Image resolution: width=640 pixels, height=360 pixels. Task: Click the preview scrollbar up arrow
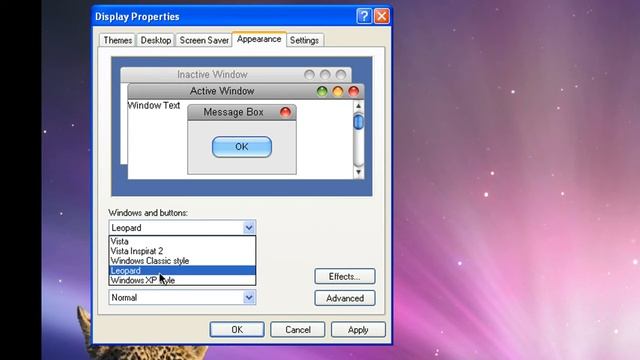pyautogui.click(x=358, y=106)
